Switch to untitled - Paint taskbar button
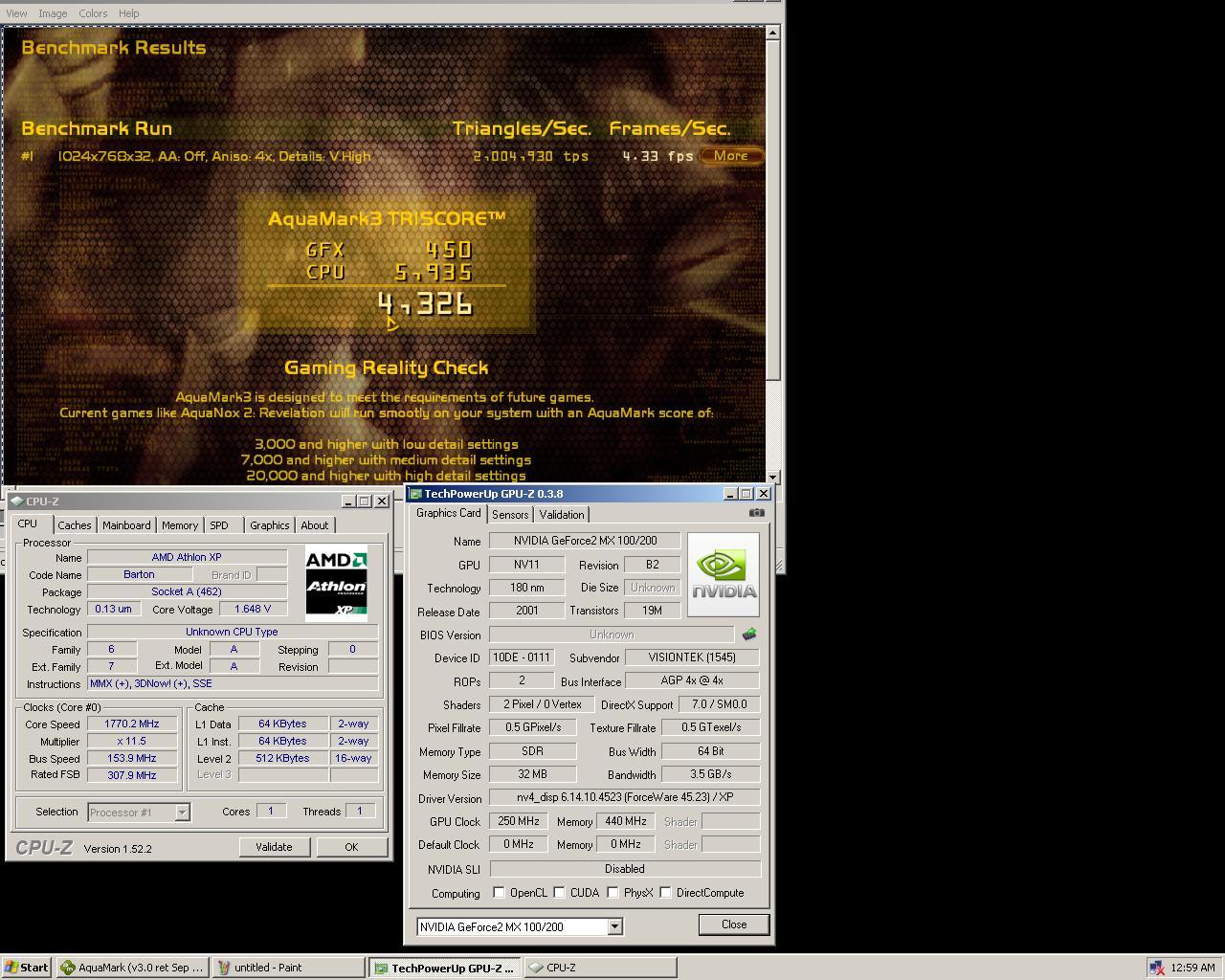 click(x=288, y=968)
